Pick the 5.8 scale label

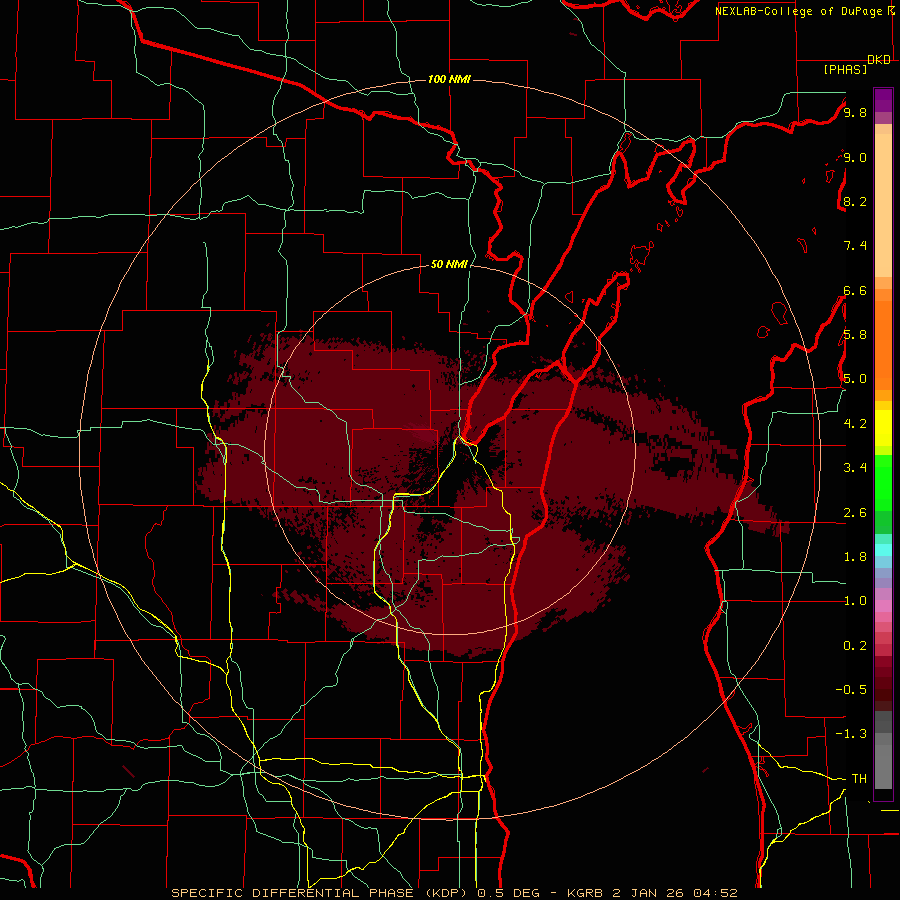855,335
